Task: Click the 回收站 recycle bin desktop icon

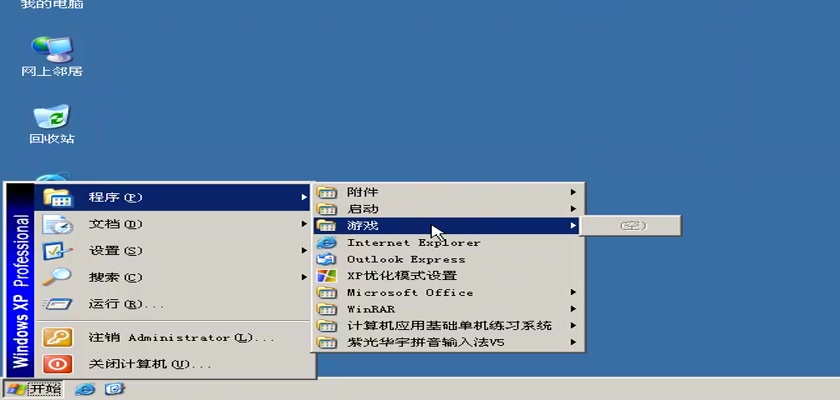Action: [52, 116]
